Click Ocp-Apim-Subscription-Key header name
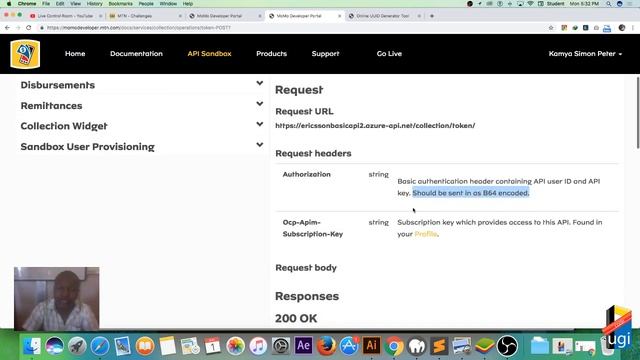The width and height of the screenshot is (640, 360). tap(313, 228)
